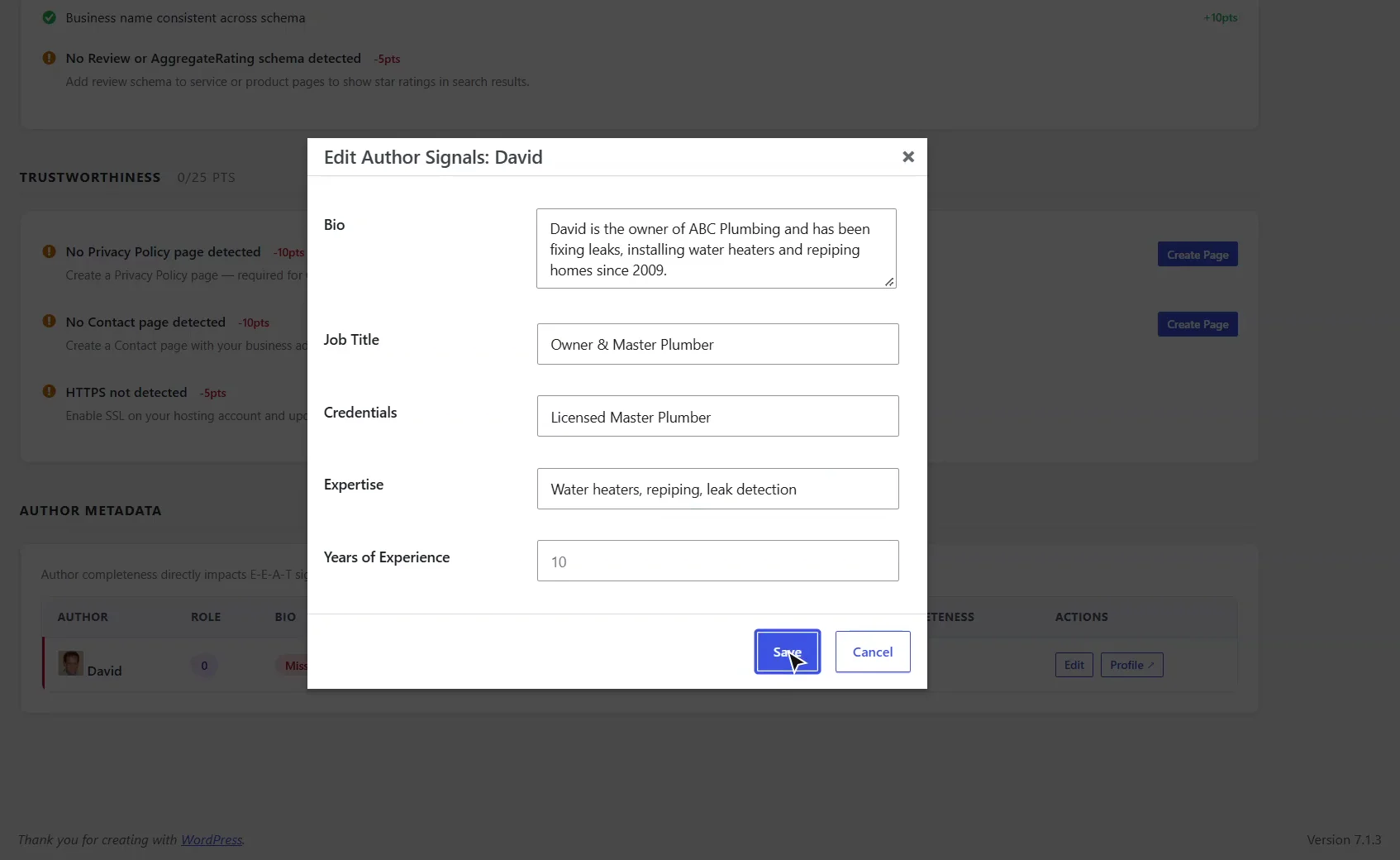1400x860 pixels.
Task: Create Page for missing Privacy Policy
Action: click(x=1198, y=255)
